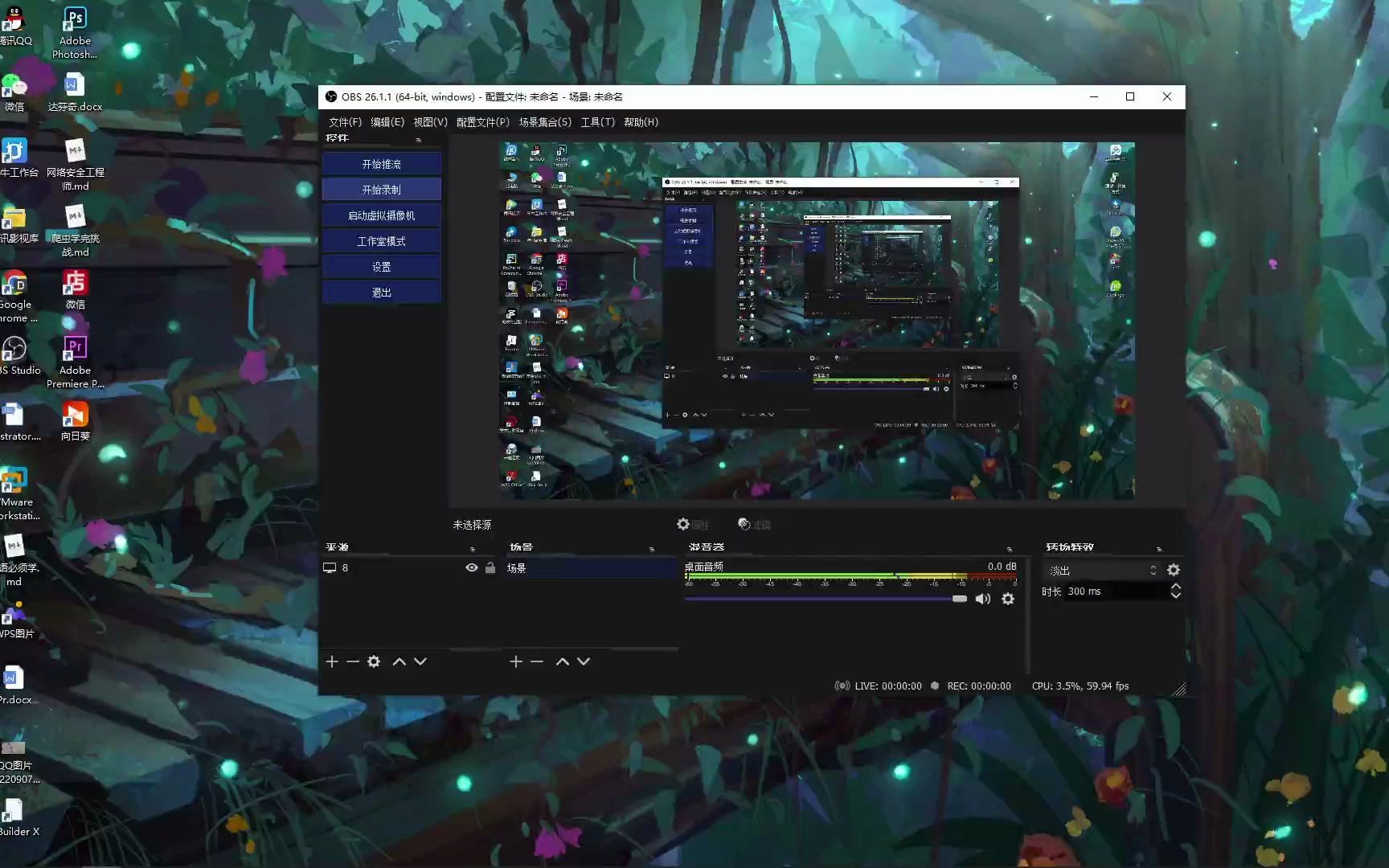Viewport: 1389px width, 868px height.
Task: Open source 滤镜 filters icon
Action: pyautogui.click(x=755, y=524)
